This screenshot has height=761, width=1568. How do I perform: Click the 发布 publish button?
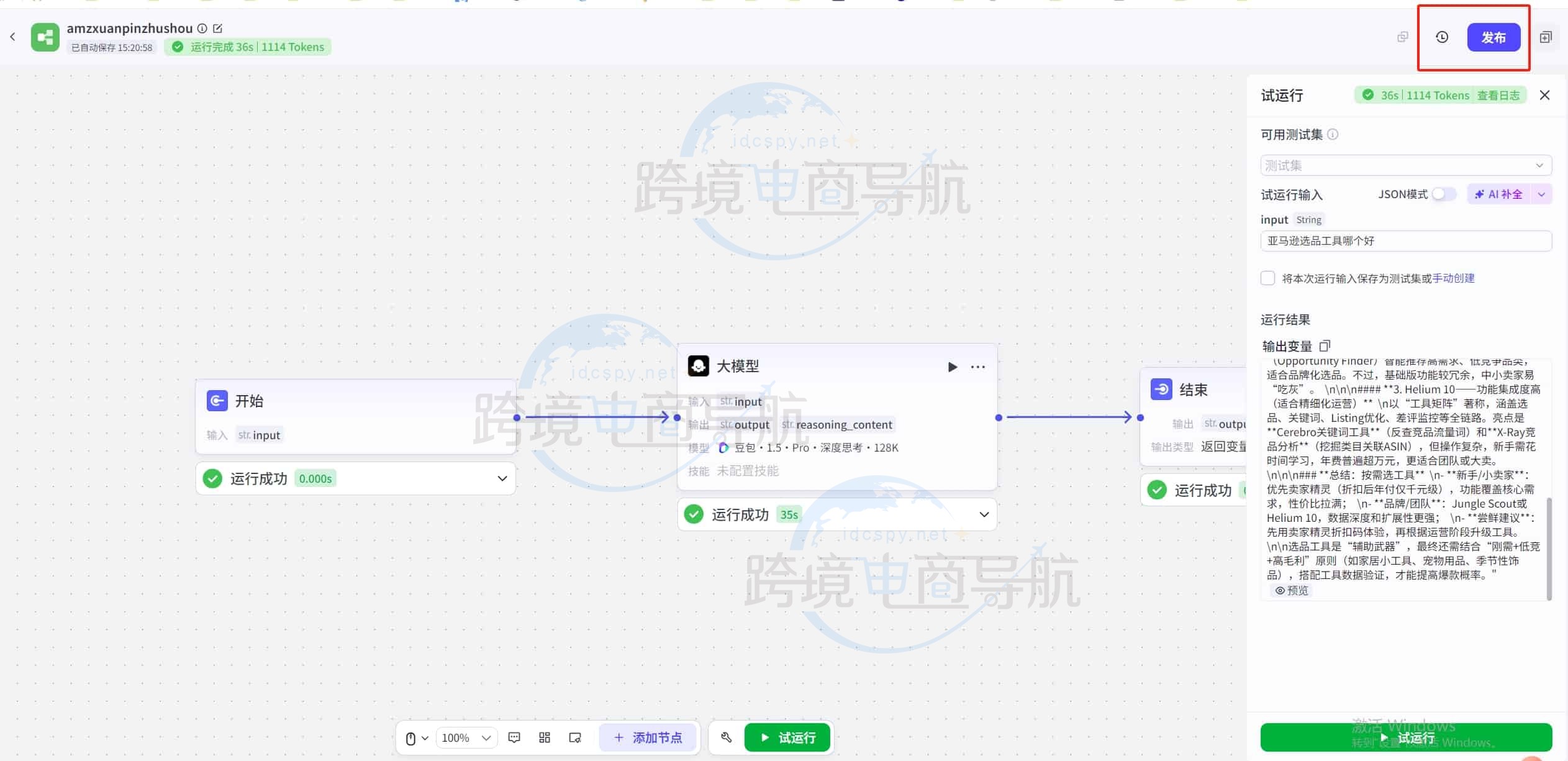pos(1494,37)
